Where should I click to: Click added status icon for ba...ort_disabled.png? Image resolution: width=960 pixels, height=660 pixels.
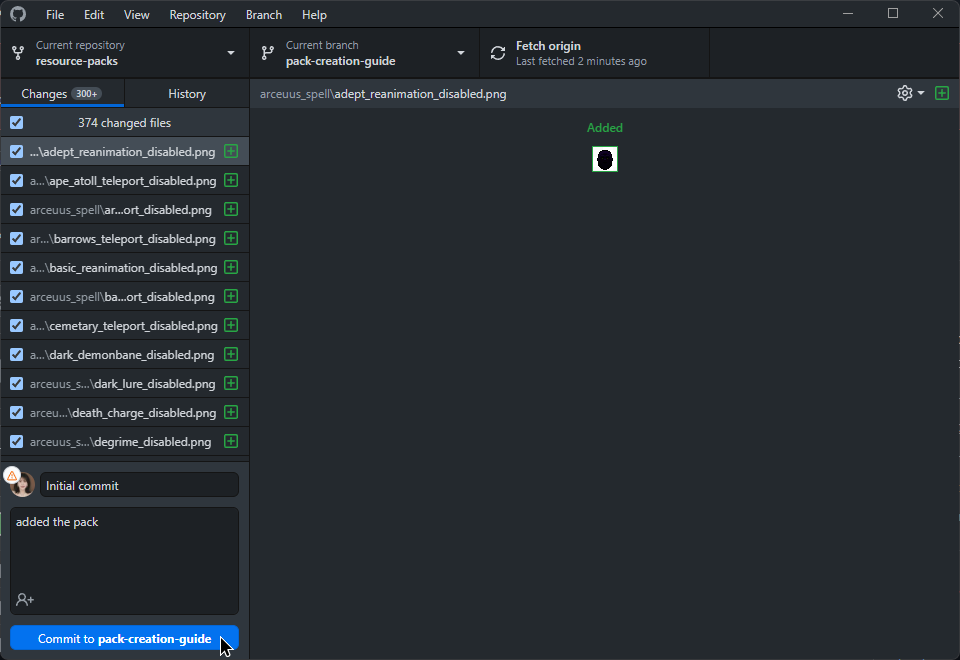click(x=231, y=296)
